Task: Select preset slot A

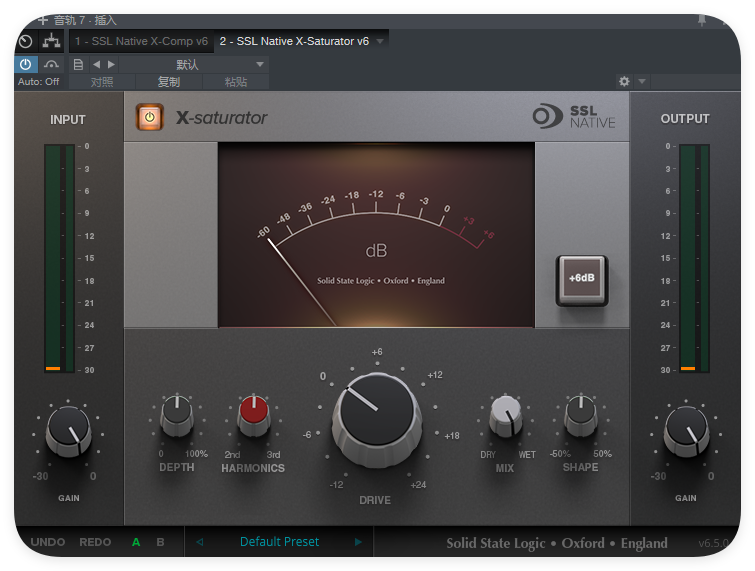Action: coord(136,542)
